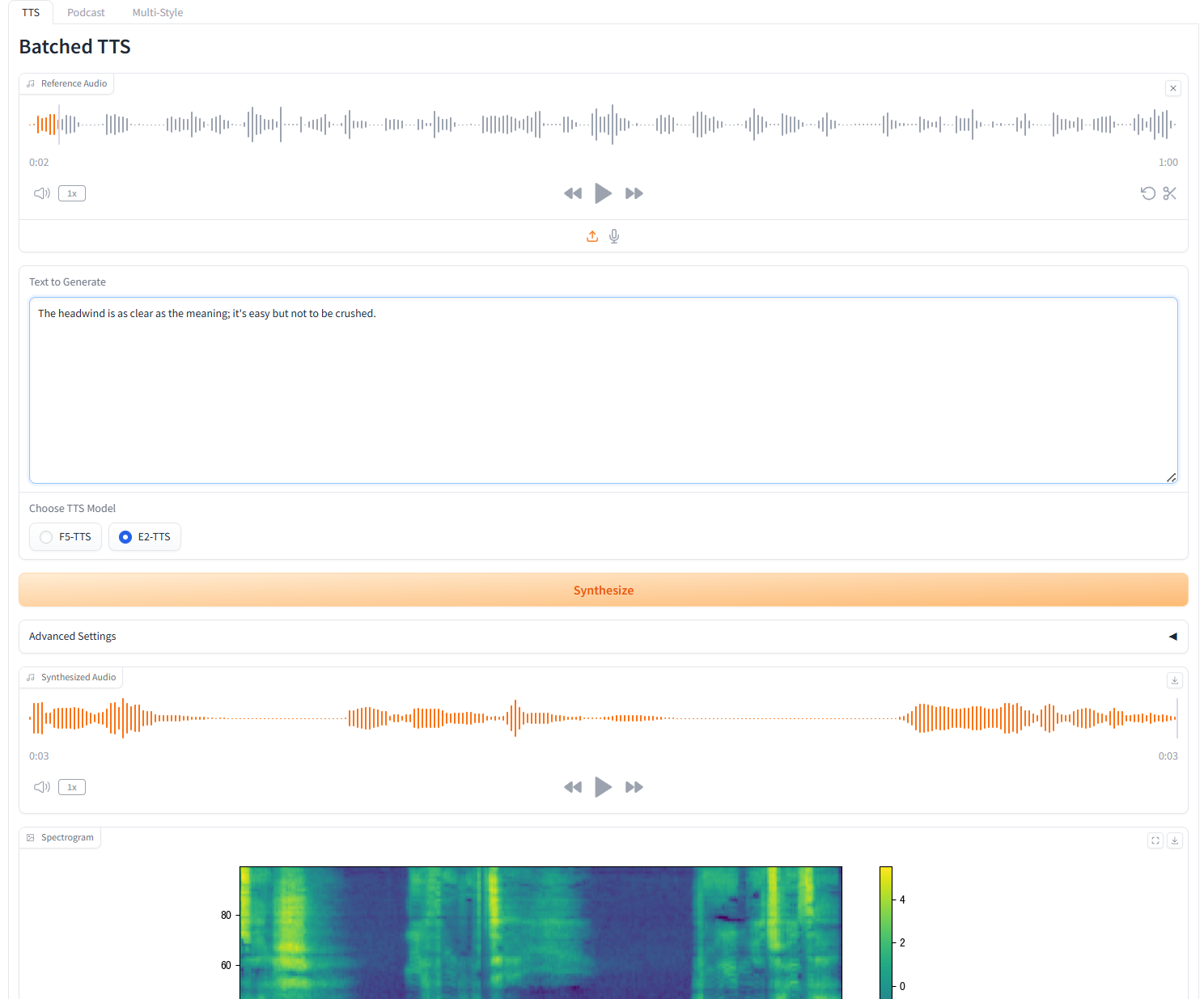
Task: Select the E2-TTS model option
Action: coord(145,537)
